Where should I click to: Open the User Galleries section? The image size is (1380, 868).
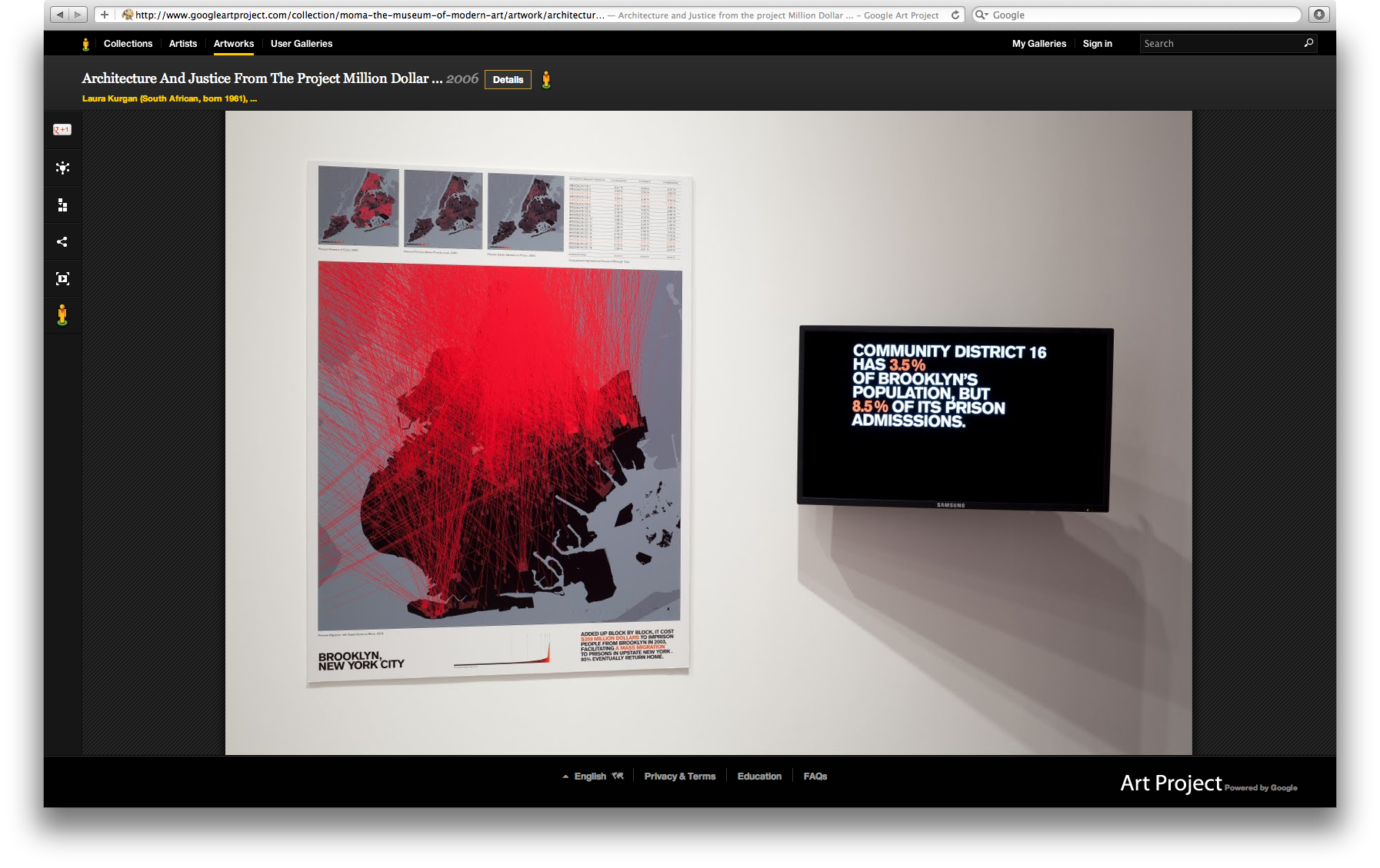click(301, 43)
